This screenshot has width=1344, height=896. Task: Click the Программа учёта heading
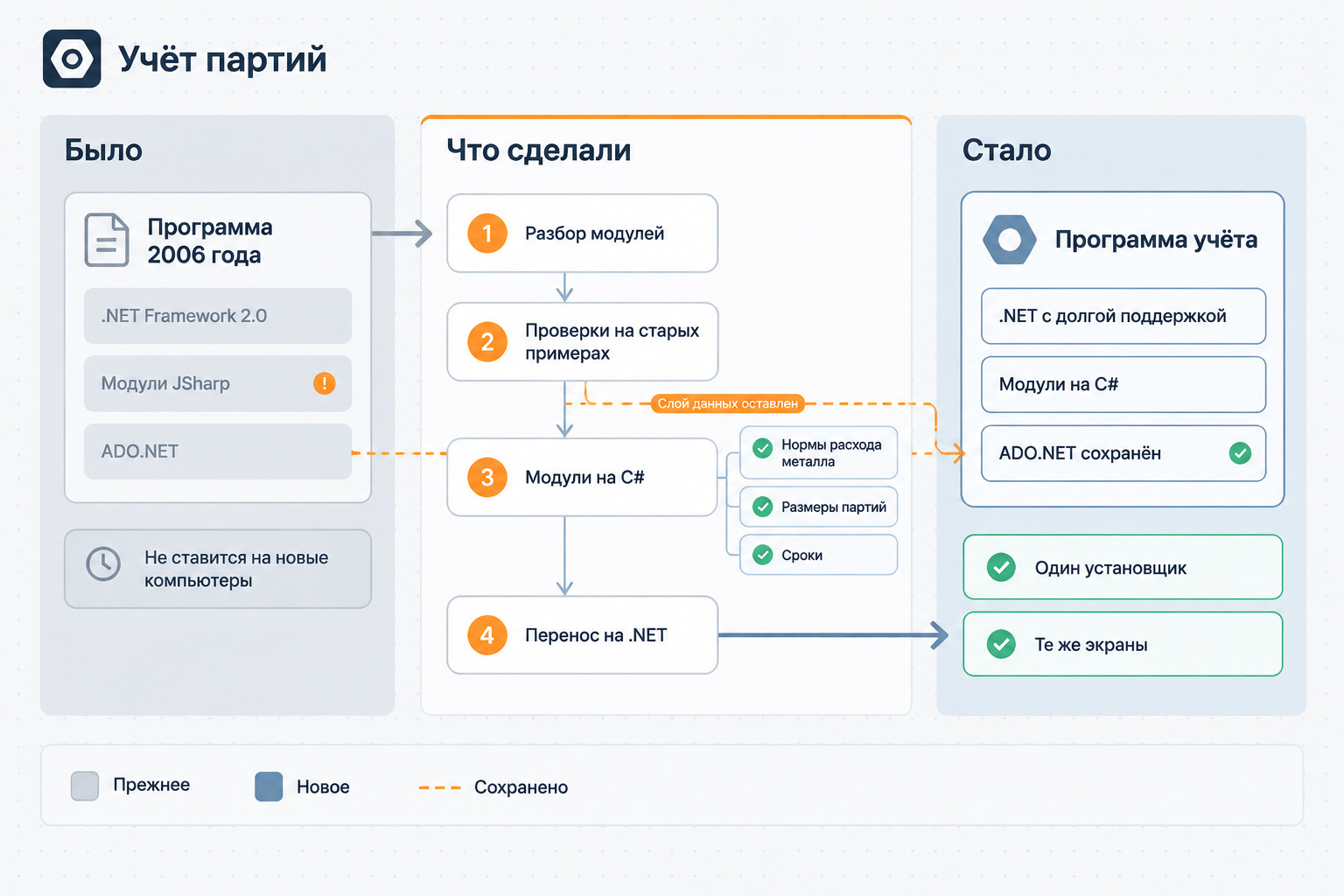click(x=1156, y=240)
